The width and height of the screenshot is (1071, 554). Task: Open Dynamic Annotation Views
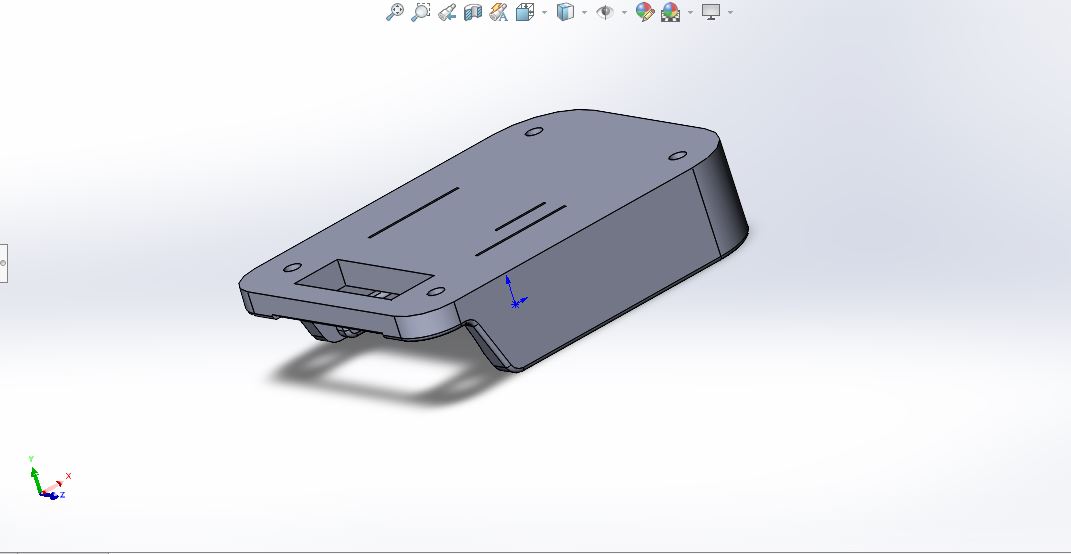tap(498, 12)
